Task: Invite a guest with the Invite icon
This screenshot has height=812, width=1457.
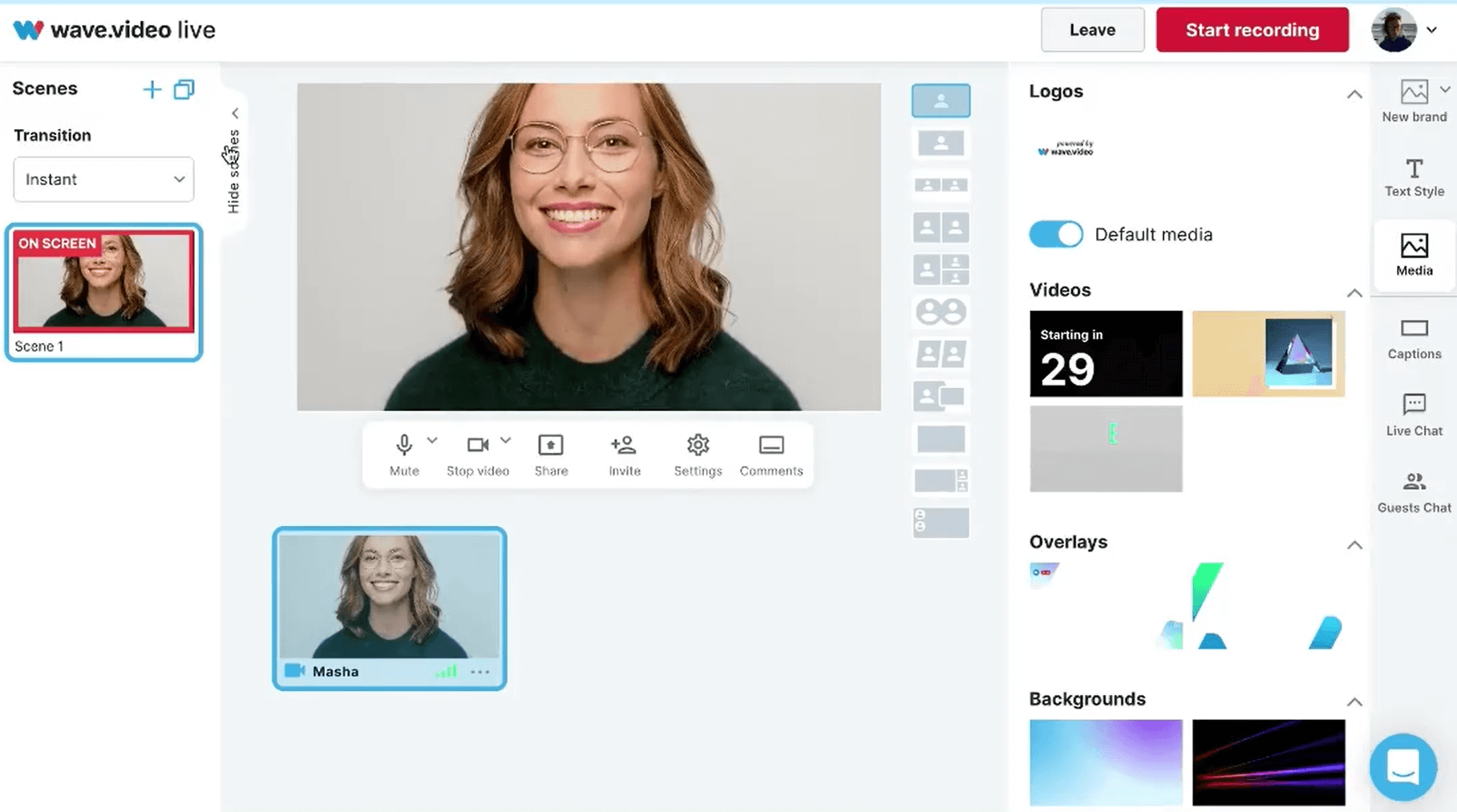Action: point(624,454)
